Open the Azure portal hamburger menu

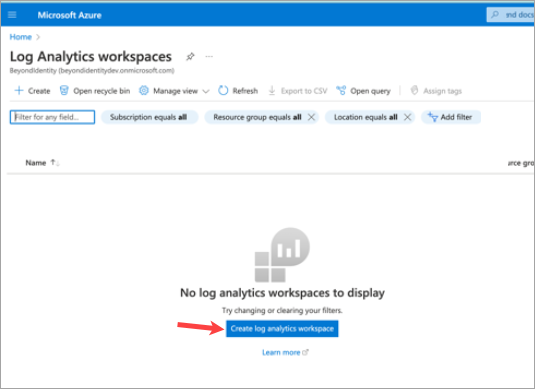[x=12, y=15]
